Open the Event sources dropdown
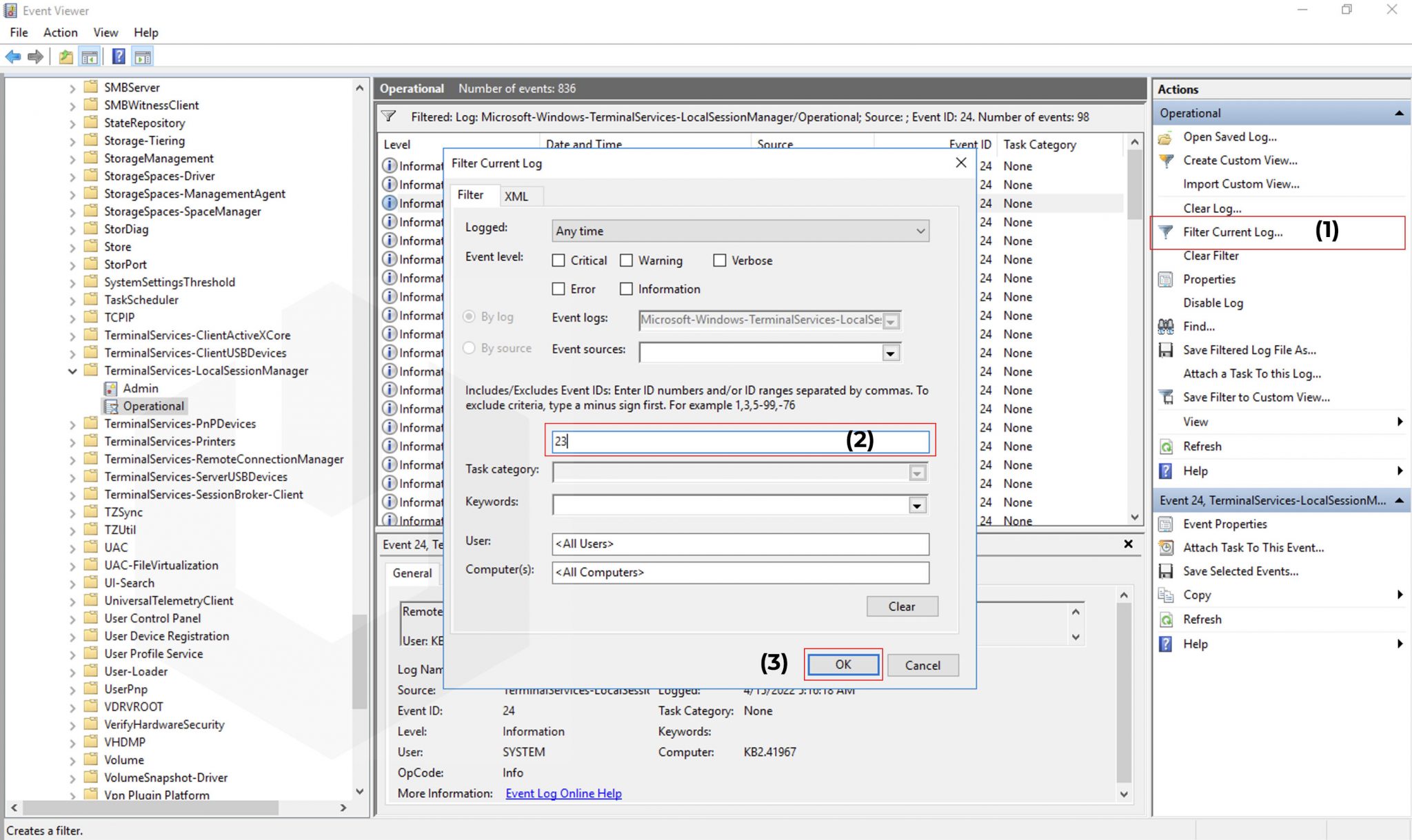1412x840 pixels. pyautogui.click(x=890, y=352)
